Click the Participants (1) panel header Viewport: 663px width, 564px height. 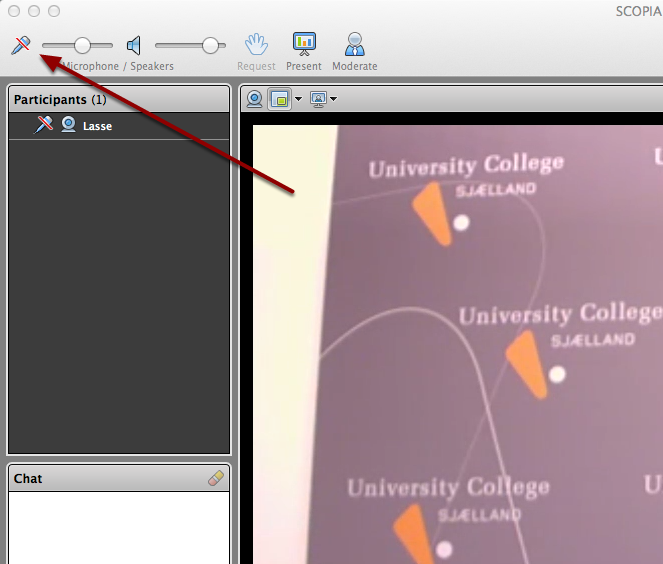tap(119, 99)
